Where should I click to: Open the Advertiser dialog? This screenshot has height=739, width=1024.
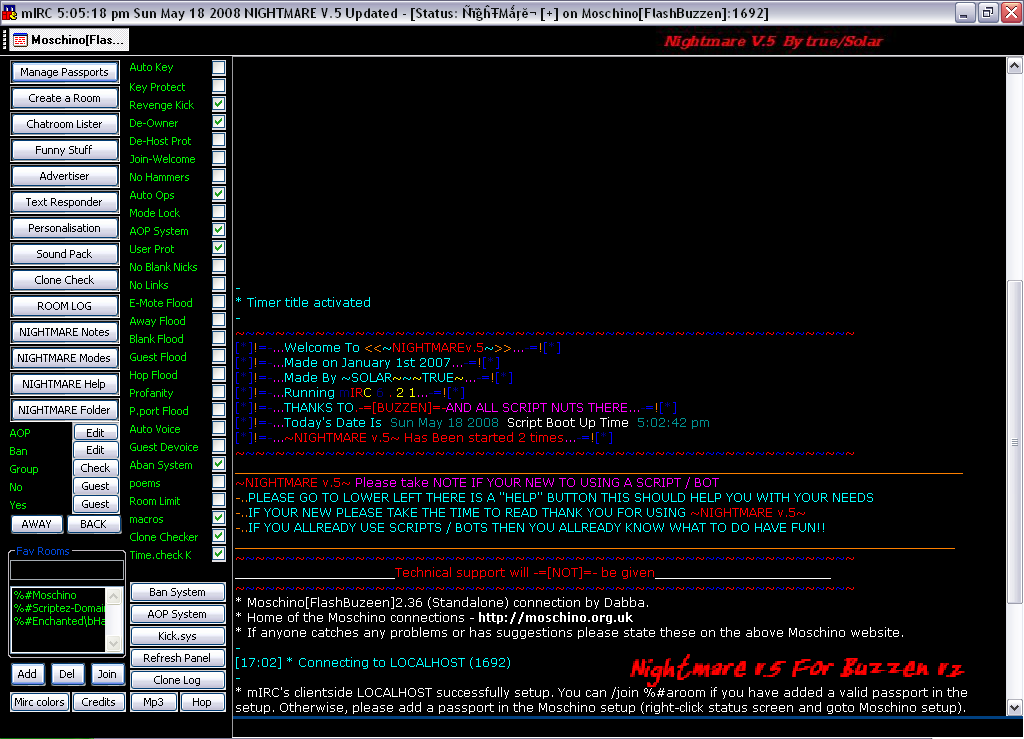coord(64,176)
